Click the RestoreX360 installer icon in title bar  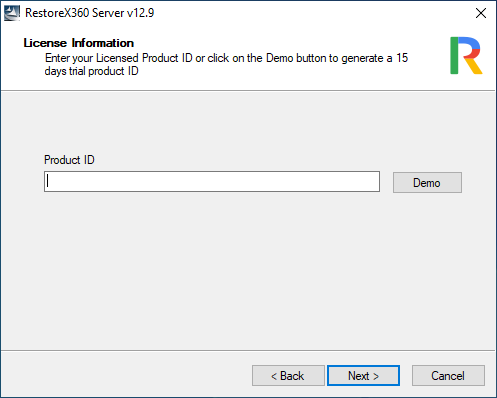click(x=12, y=13)
